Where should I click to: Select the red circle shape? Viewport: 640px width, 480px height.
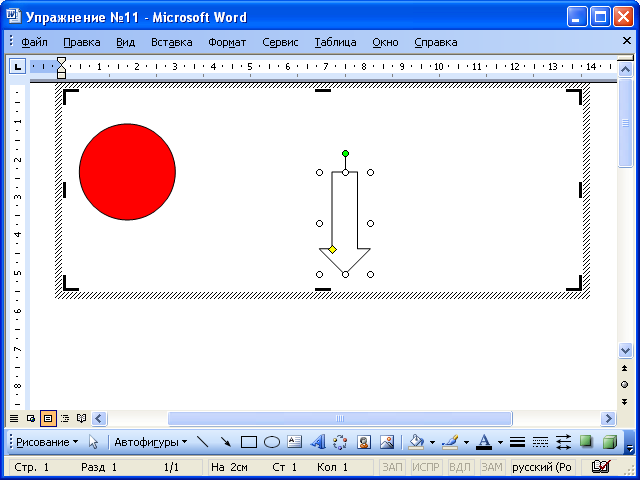(127, 172)
